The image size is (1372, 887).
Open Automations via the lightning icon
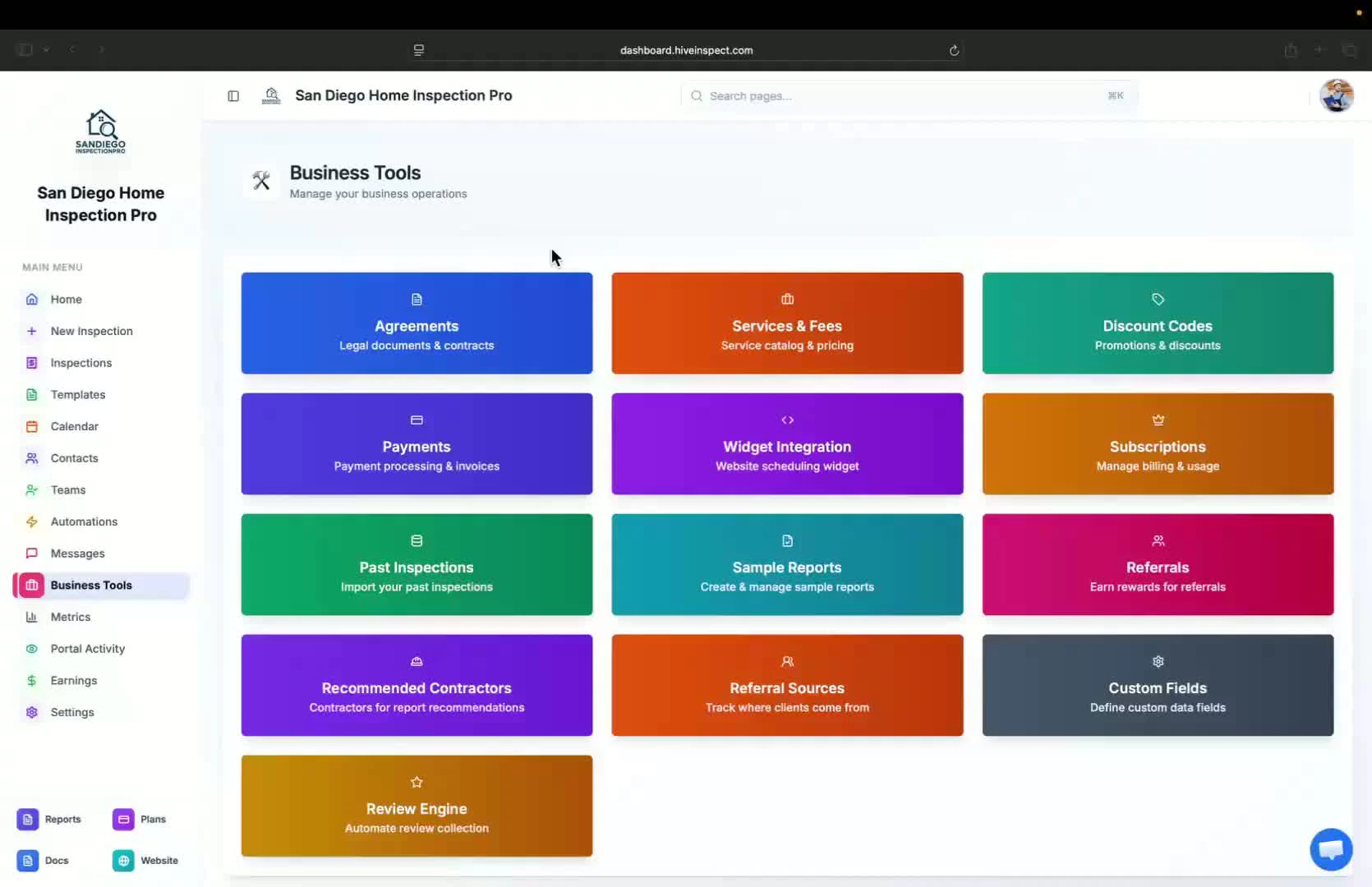31,522
